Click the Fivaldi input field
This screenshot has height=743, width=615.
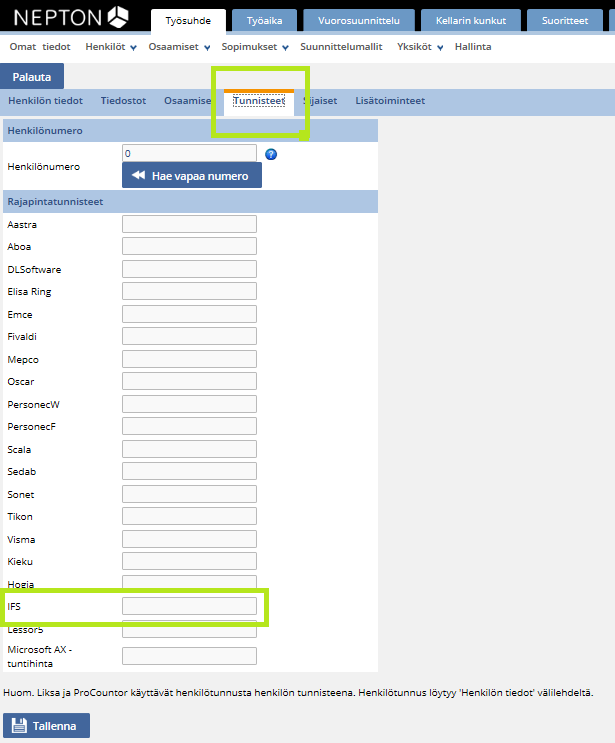tap(190, 336)
